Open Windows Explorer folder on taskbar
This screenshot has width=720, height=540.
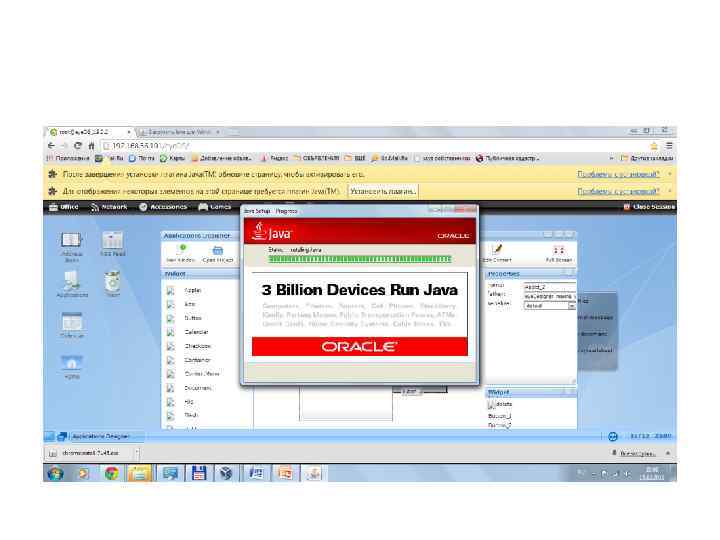(x=140, y=473)
